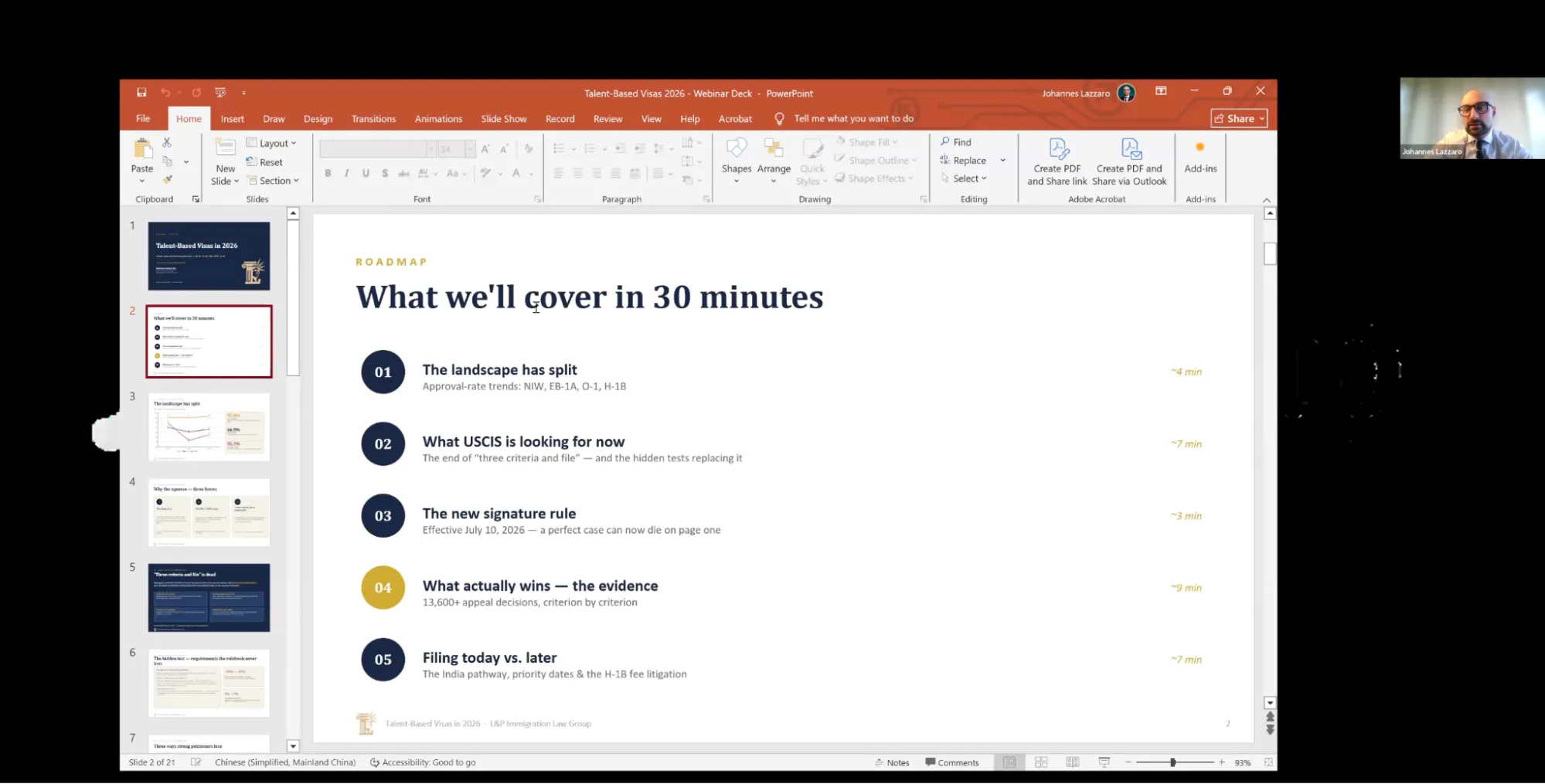This screenshot has height=784, width=1545.
Task: Open the Add-ins button
Action: [x=1200, y=157]
